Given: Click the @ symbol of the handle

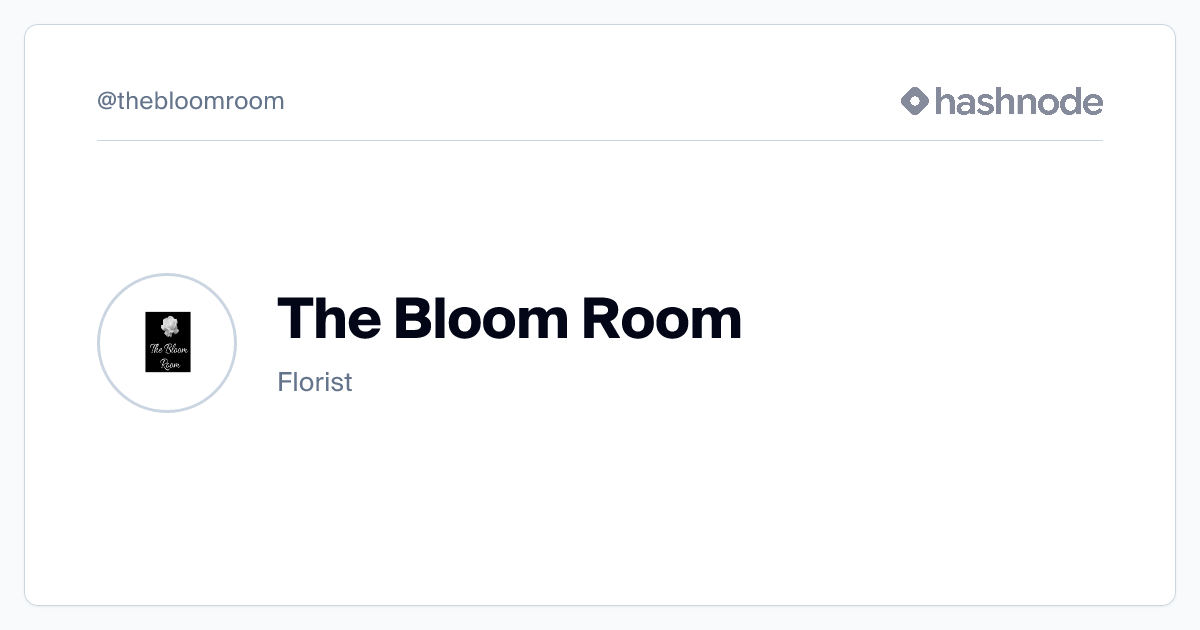Looking at the screenshot, I should 106,101.
